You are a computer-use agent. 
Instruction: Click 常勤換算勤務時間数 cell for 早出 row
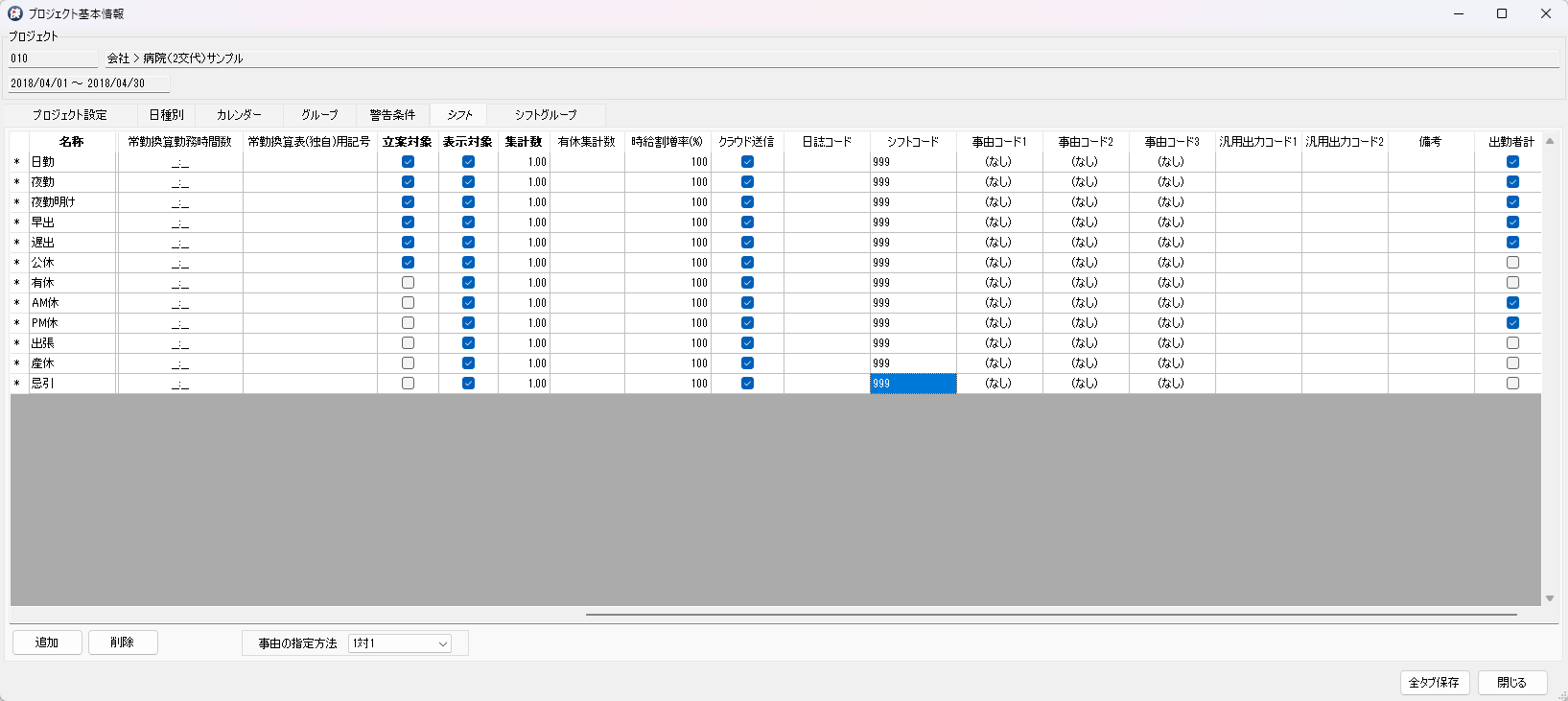[x=180, y=222]
